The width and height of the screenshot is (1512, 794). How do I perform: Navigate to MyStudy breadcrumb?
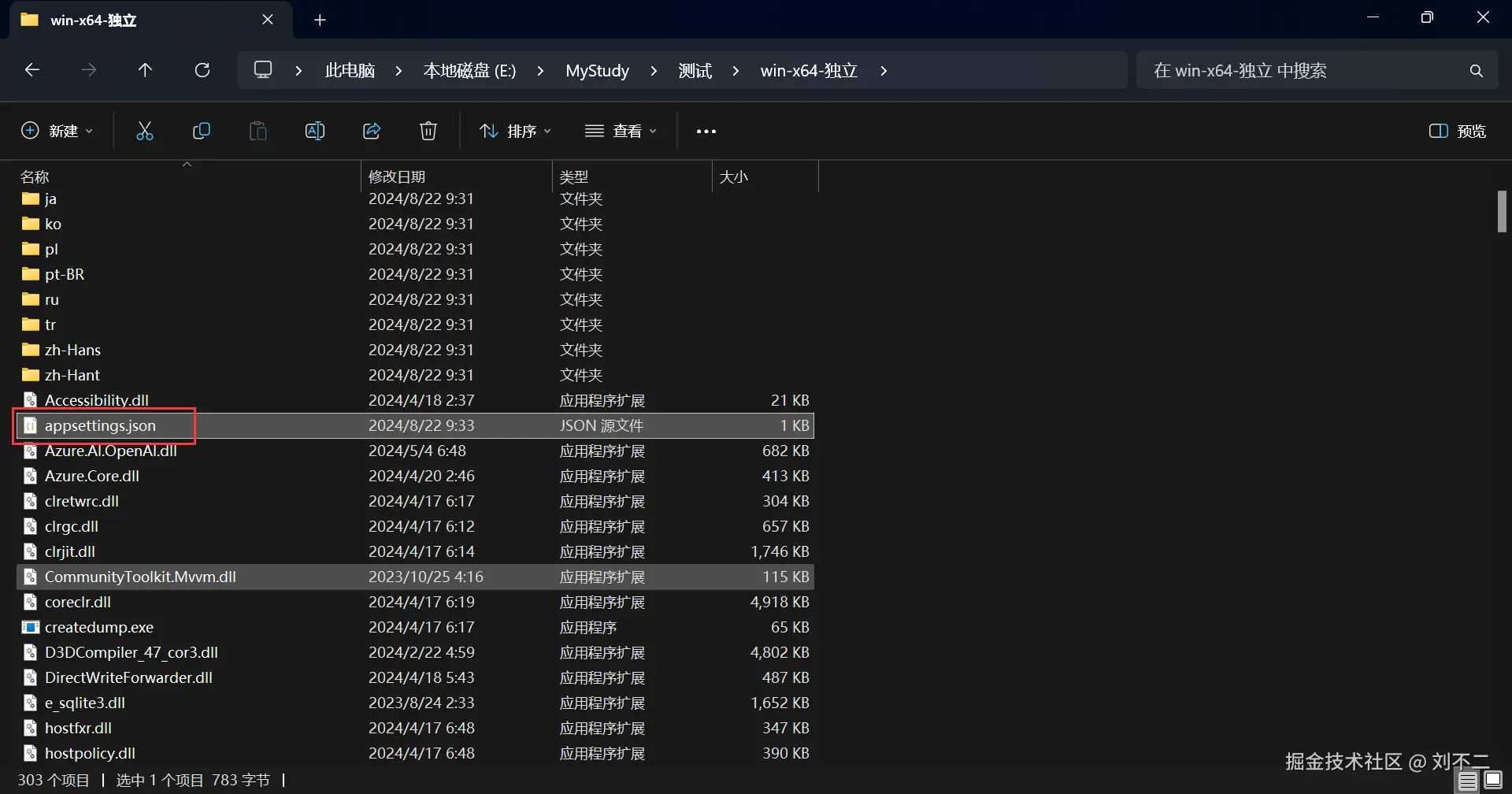pyautogui.click(x=597, y=71)
